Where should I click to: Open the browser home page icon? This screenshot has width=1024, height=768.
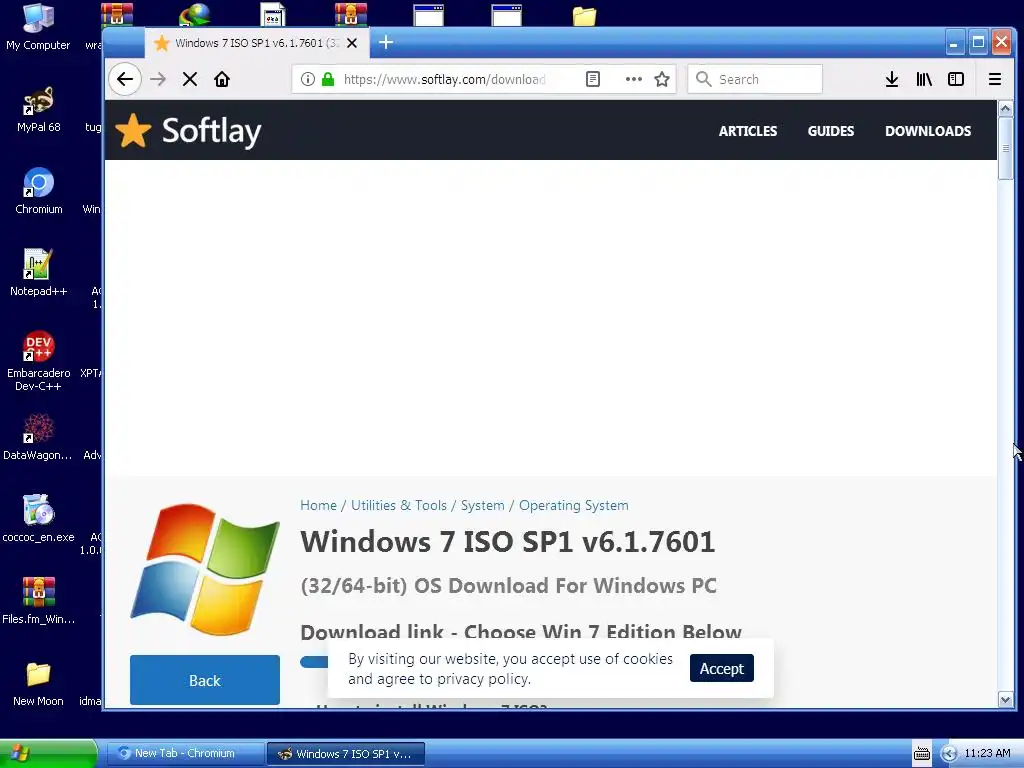222,80
